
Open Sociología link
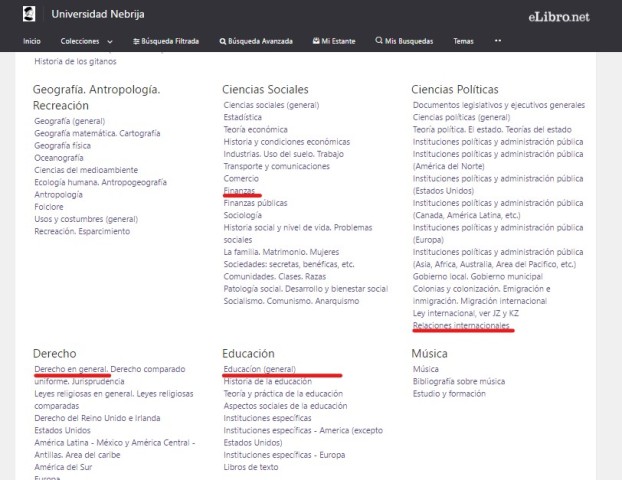click(242, 215)
